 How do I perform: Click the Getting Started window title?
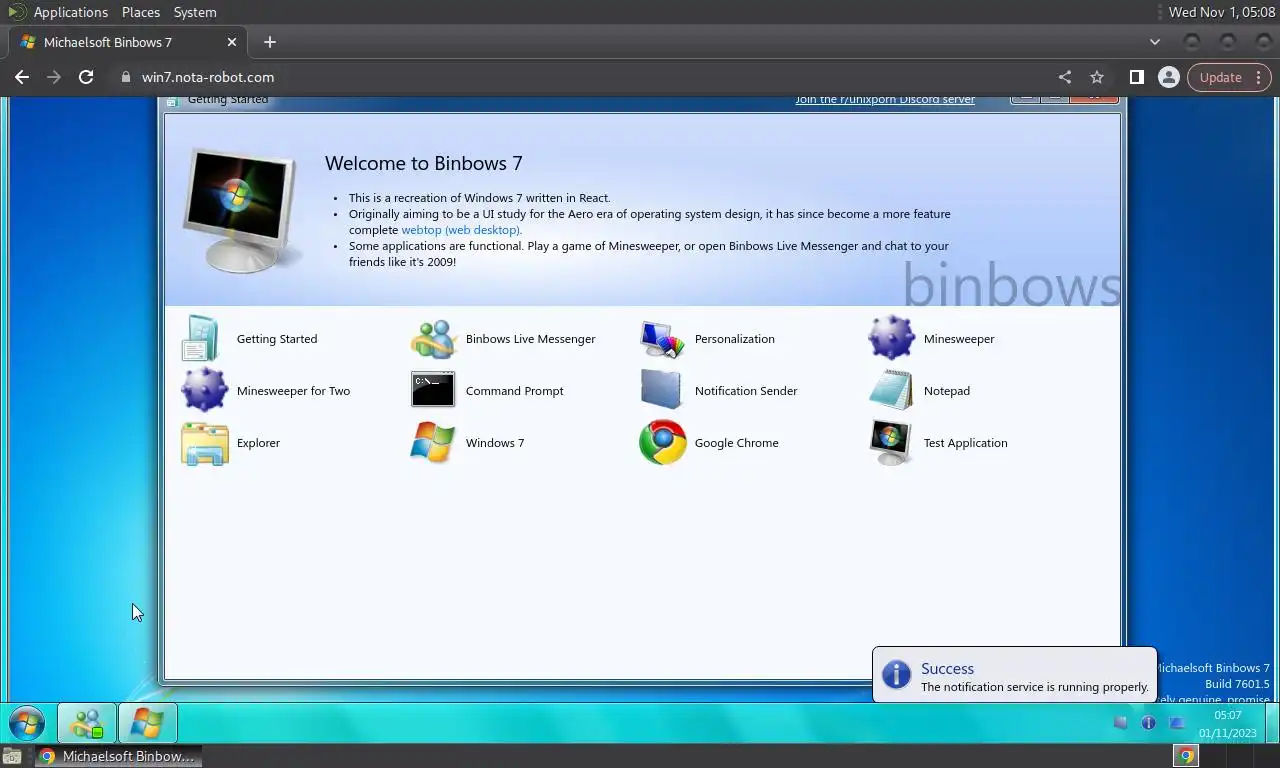228,100
